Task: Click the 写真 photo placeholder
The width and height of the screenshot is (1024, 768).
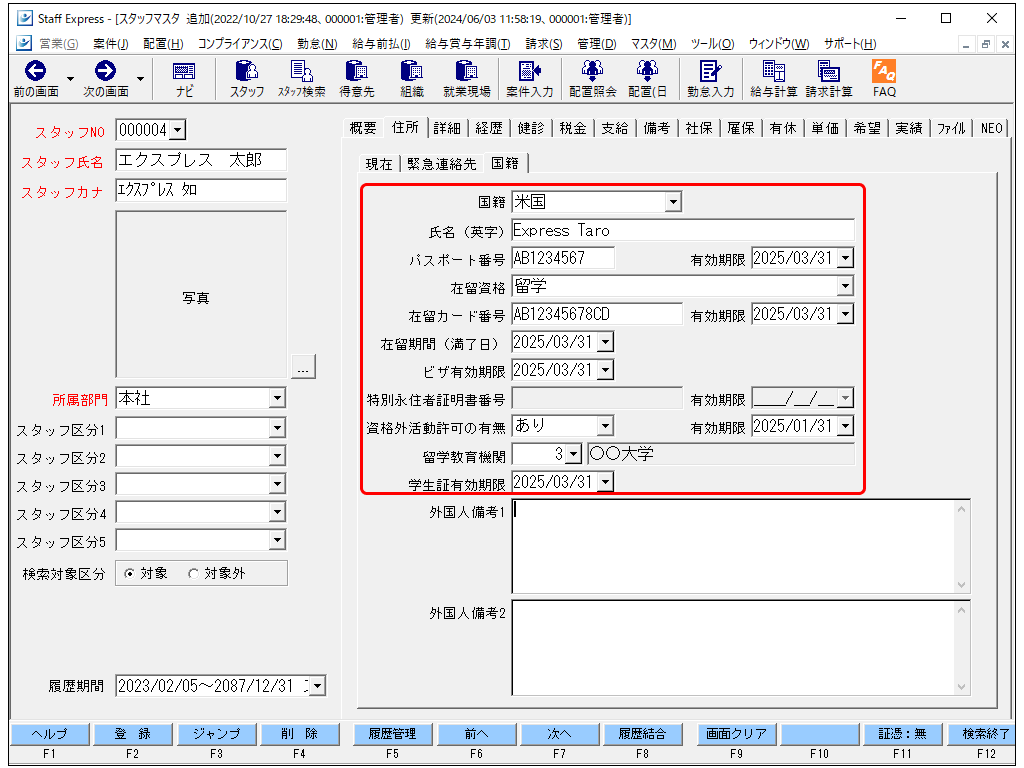Action: [201, 295]
